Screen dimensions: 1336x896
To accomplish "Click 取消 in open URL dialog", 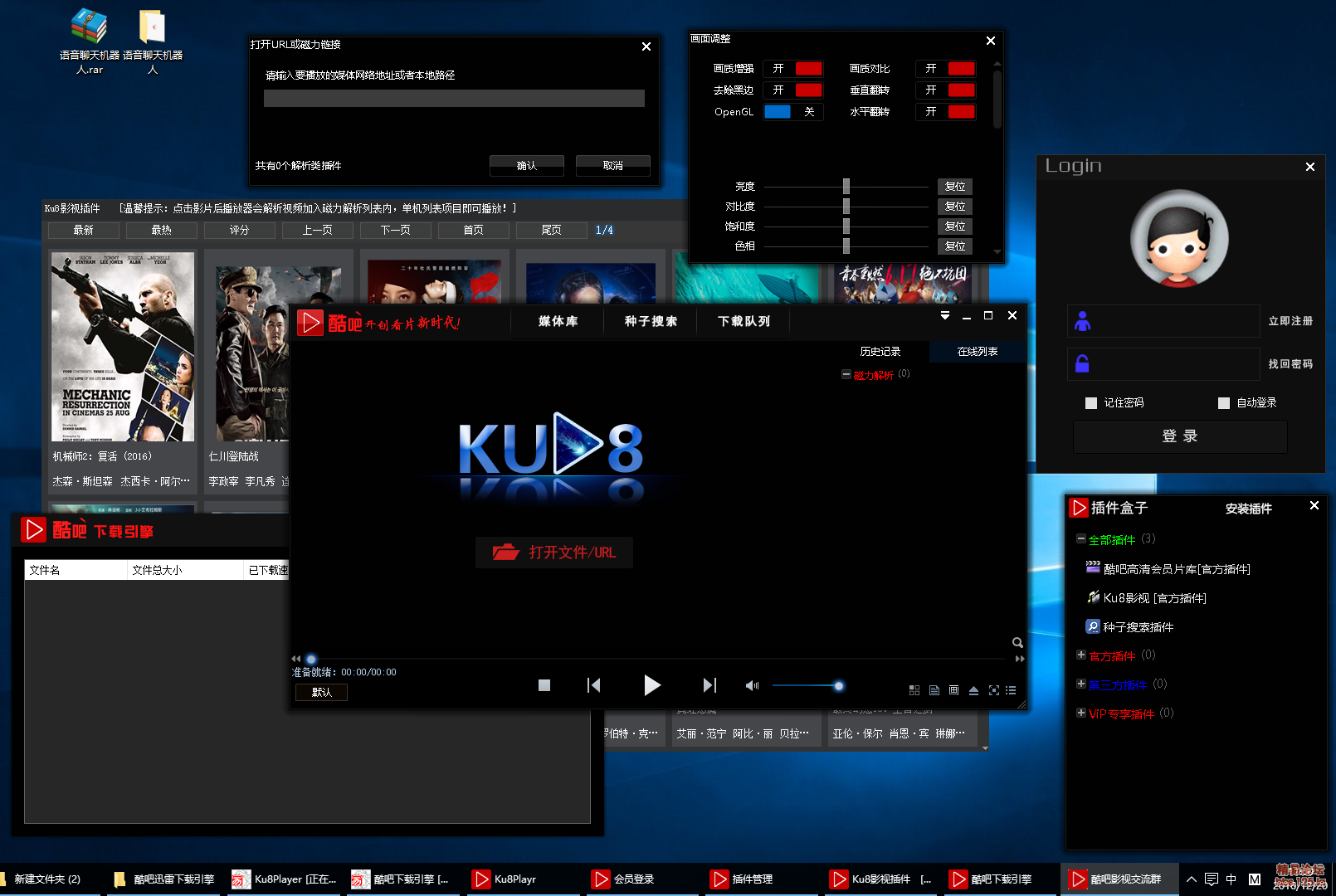I will (613, 166).
